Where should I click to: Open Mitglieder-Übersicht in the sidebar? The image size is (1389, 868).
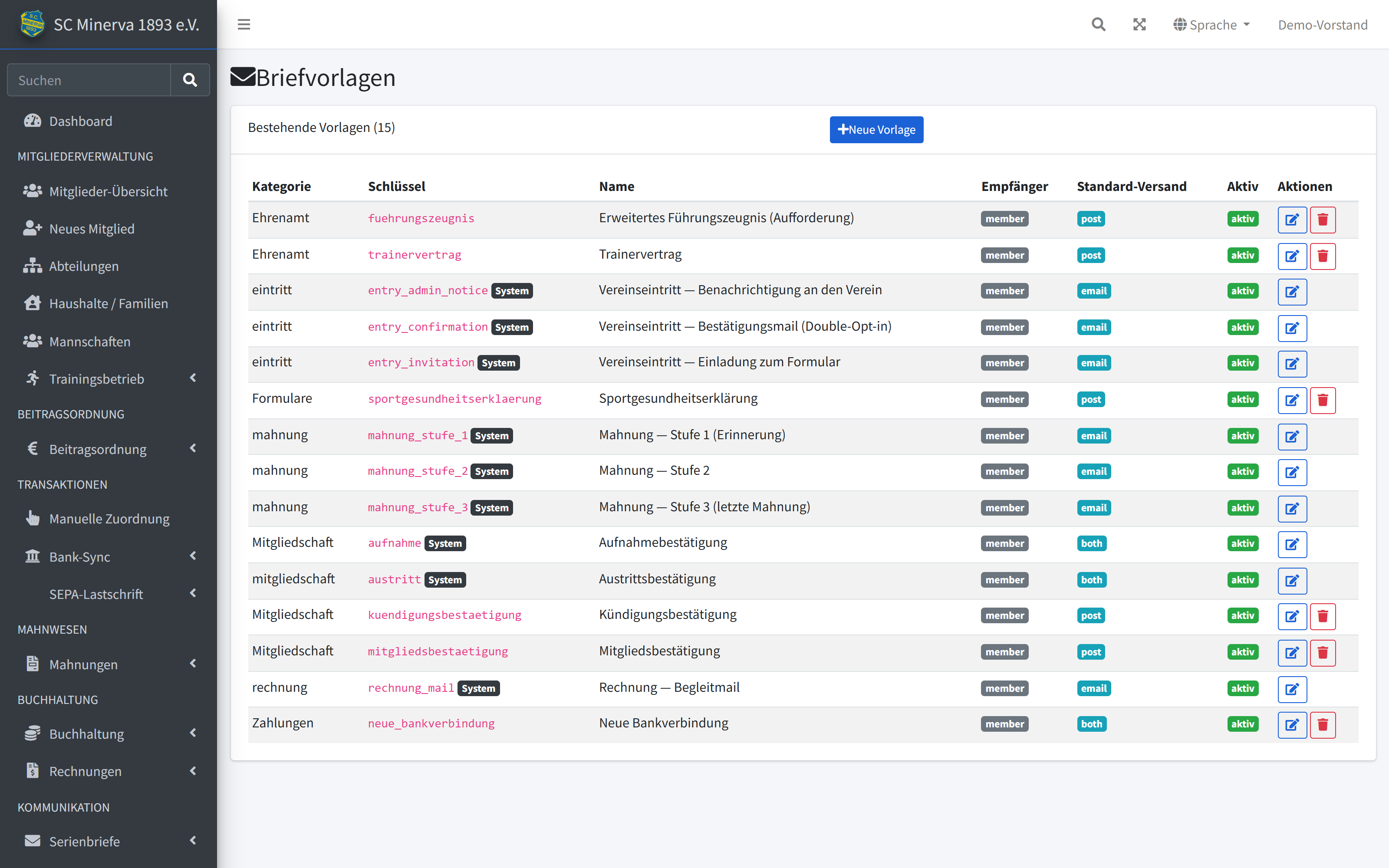point(109,191)
